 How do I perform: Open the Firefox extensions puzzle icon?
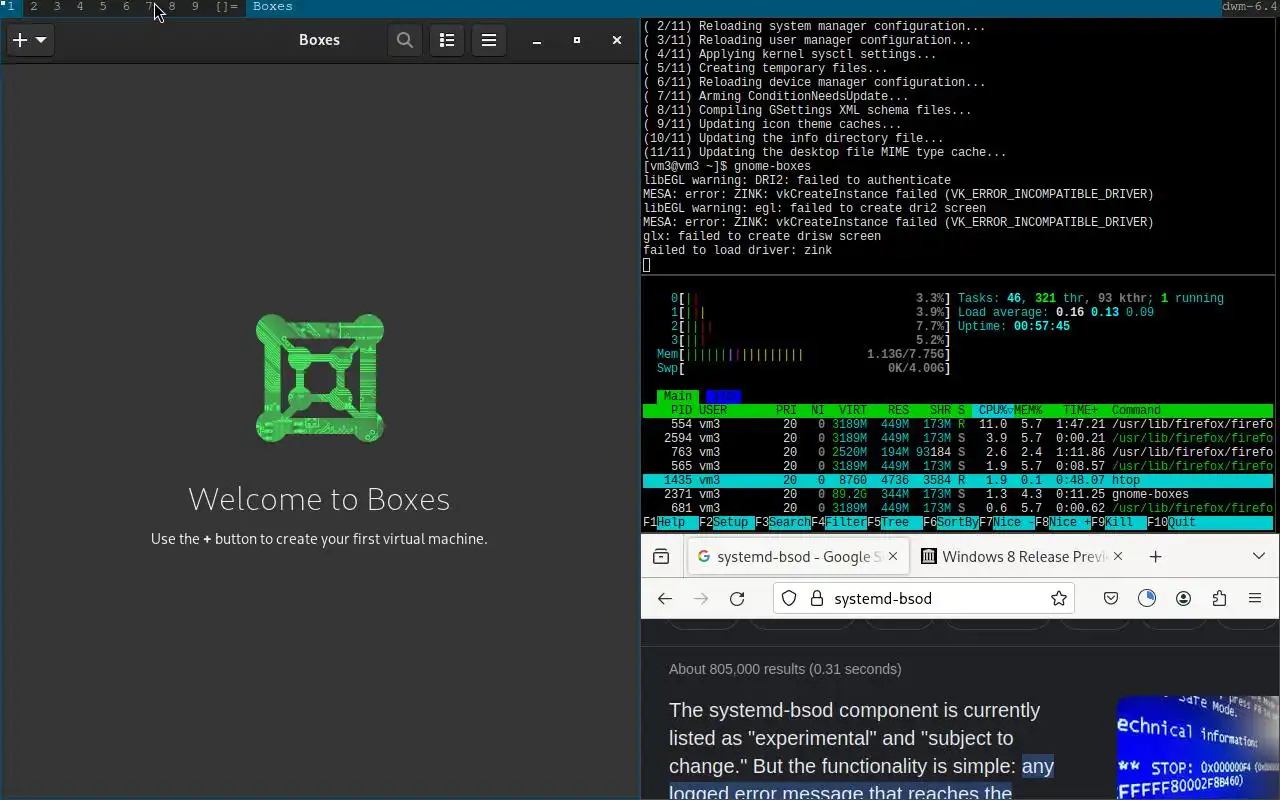pyautogui.click(x=1219, y=598)
